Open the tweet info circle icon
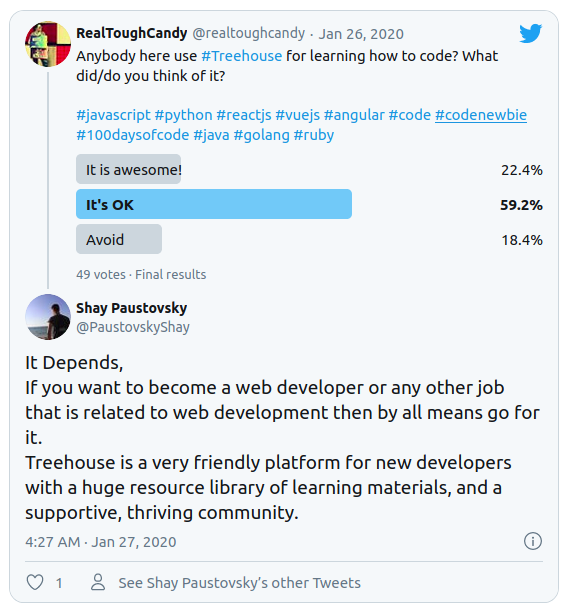 click(533, 541)
